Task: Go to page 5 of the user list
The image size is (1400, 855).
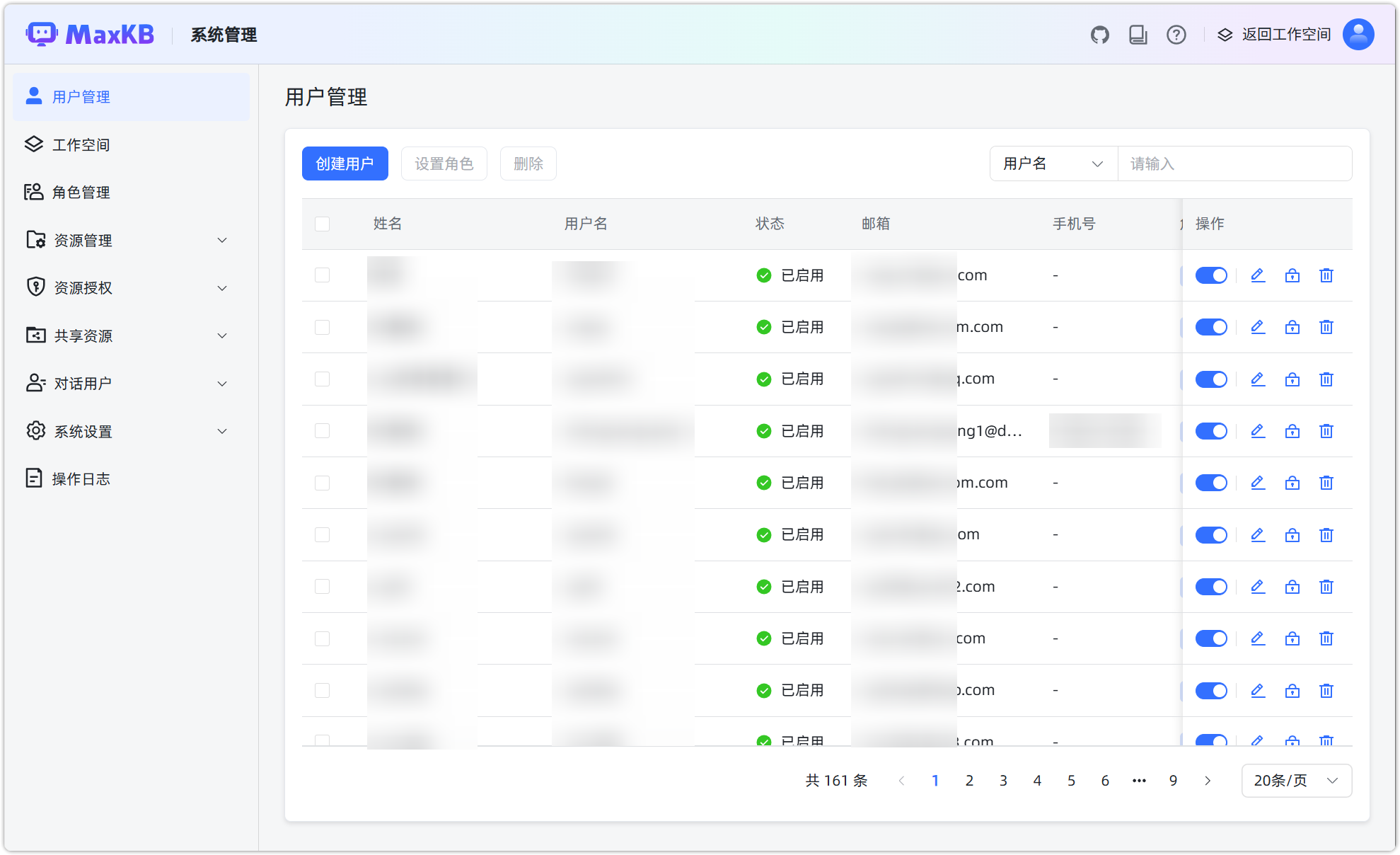Action: pos(1071,780)
